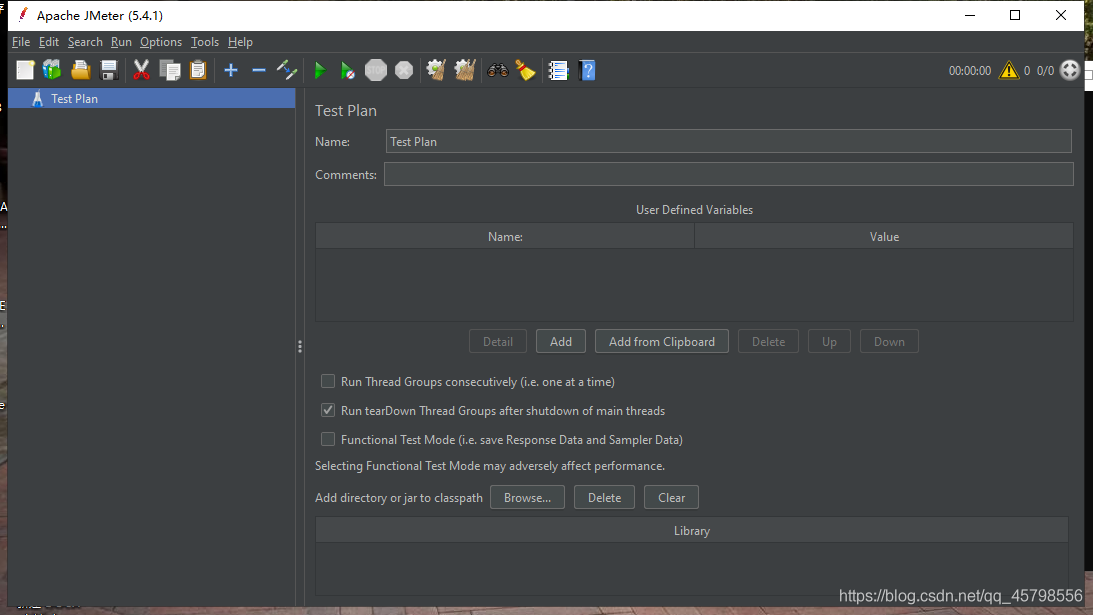Save the test plan with the floppy icon
This screenshot has height=615, width=1093.
click(109, 70)
